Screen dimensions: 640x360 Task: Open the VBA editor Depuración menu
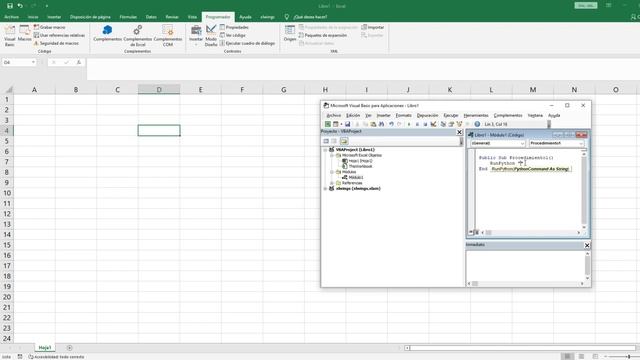tap(427, 116)
